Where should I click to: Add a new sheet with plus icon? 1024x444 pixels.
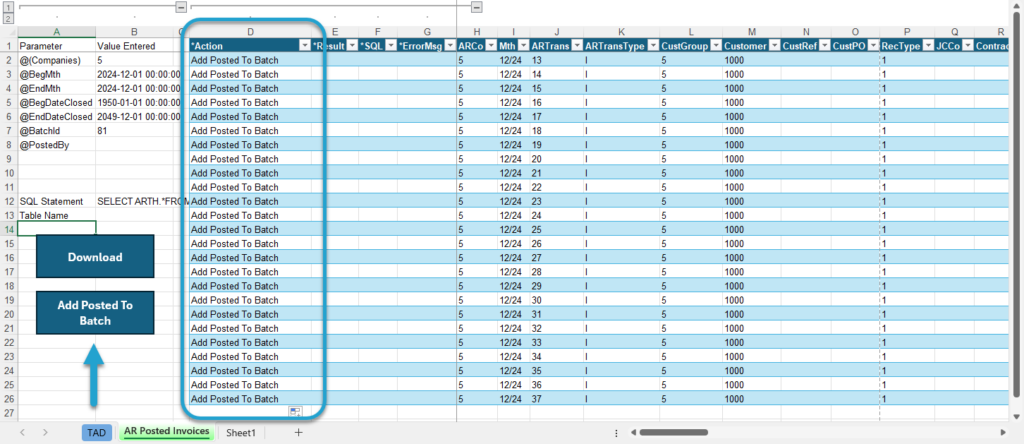click(298, 432)
